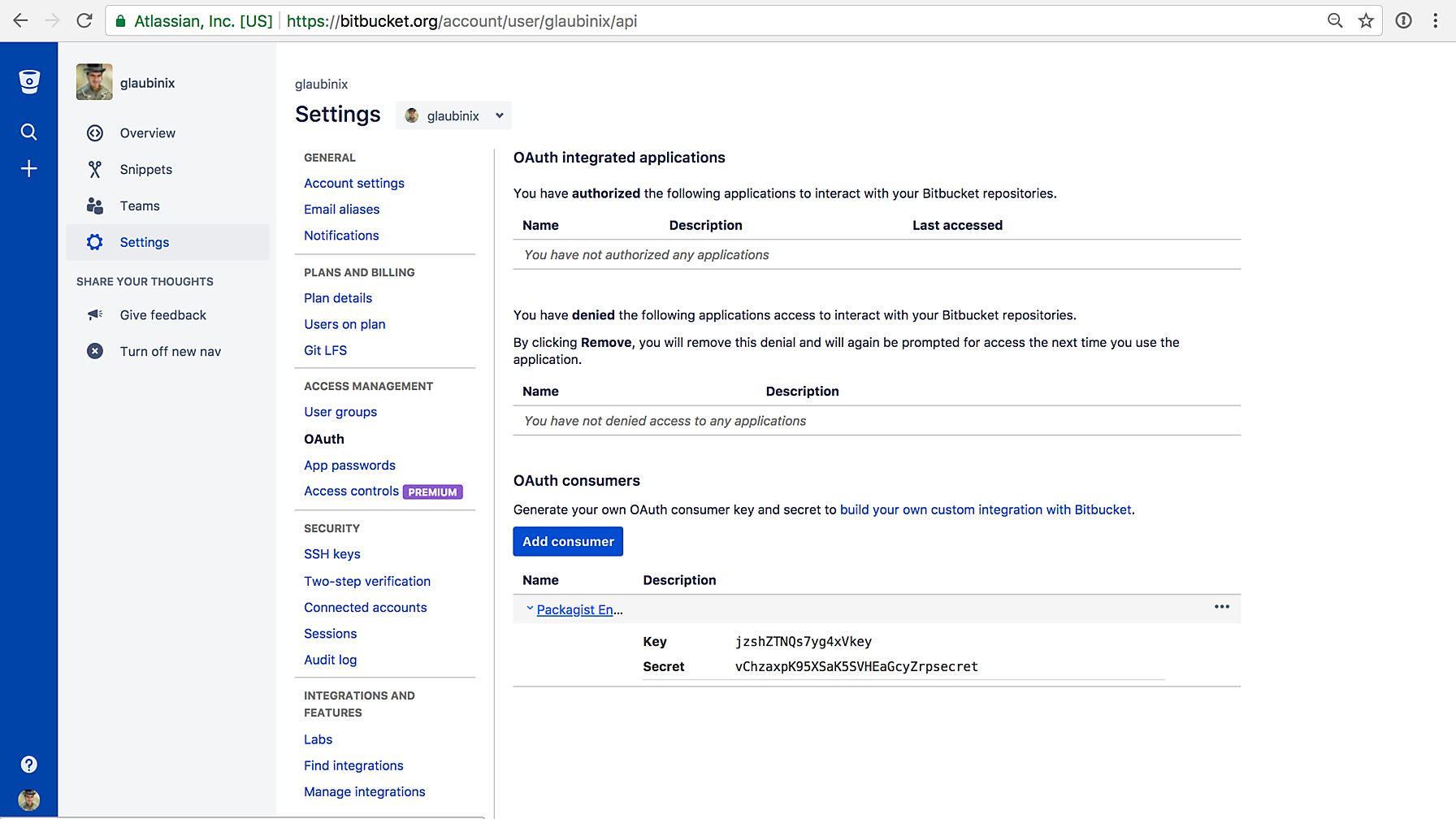Click the browser zoom magnifier icon
Screen dimensions: 1456x819
click(1335, 20)
